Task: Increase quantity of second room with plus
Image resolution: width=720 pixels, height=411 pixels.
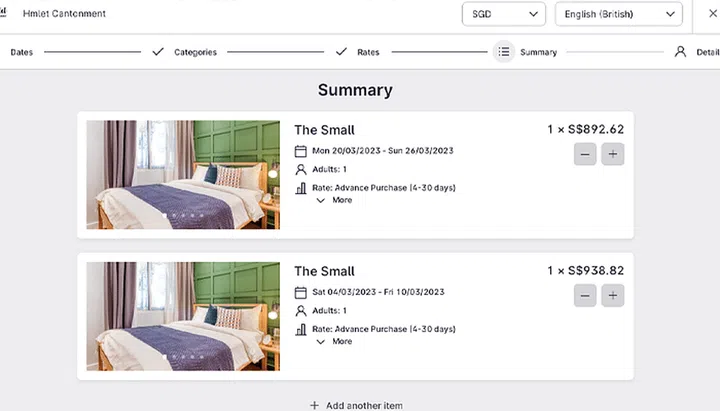Action: [613, 295]
